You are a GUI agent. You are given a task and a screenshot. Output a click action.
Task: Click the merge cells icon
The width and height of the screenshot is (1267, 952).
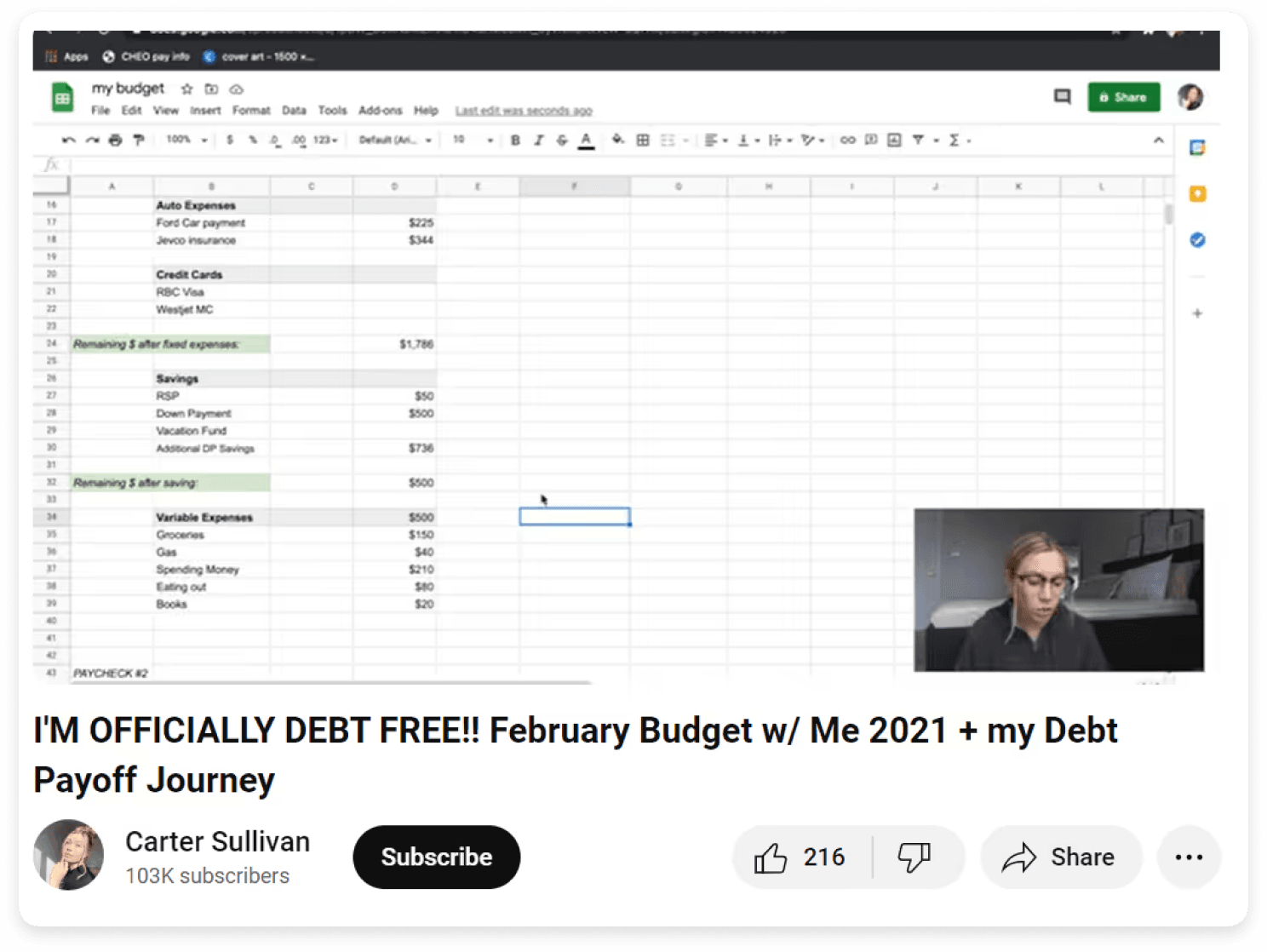click(x=668, y=140)
